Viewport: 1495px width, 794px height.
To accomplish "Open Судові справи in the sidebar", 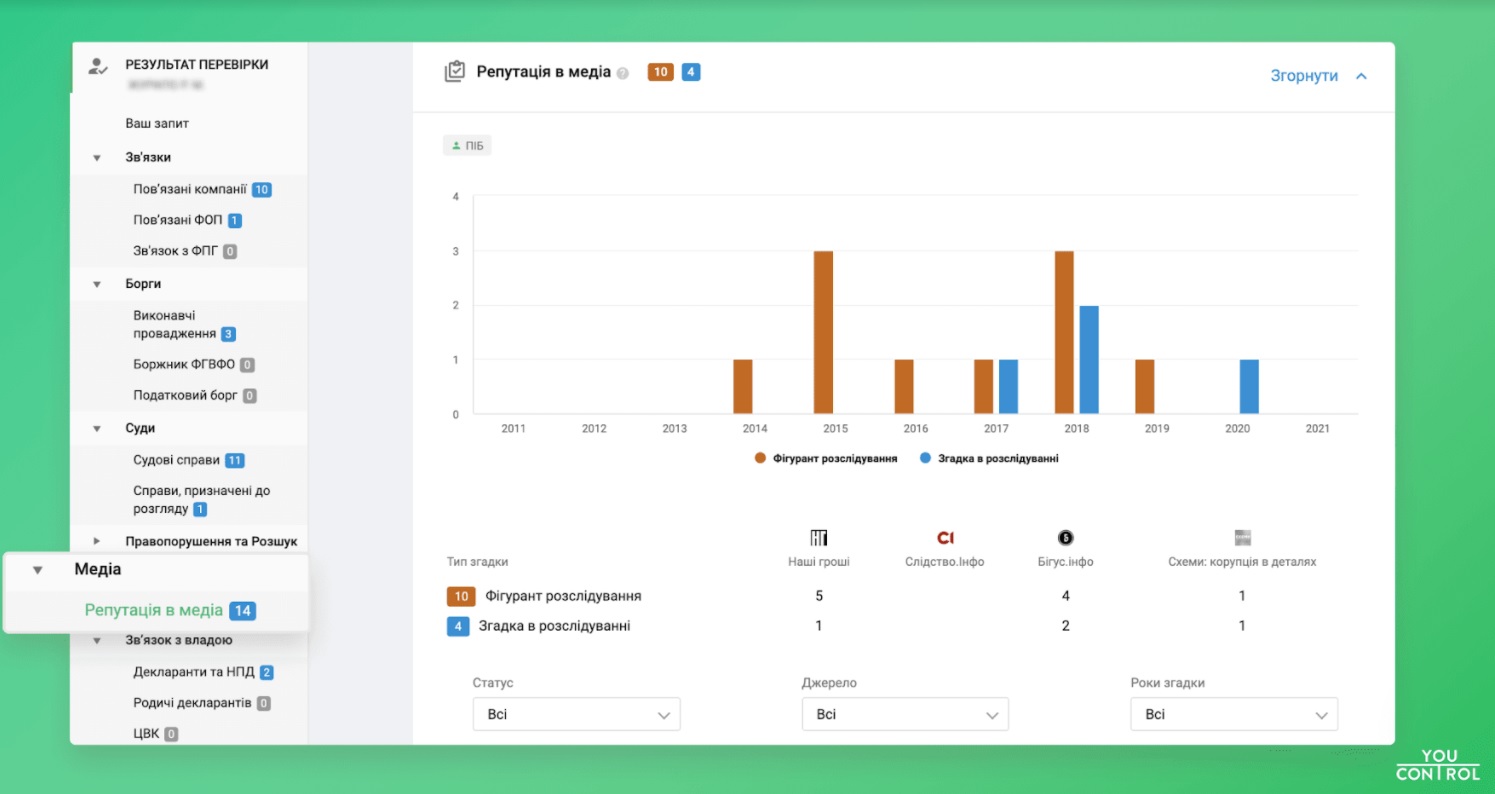I will pyautogui.click(x=176, y=460).
